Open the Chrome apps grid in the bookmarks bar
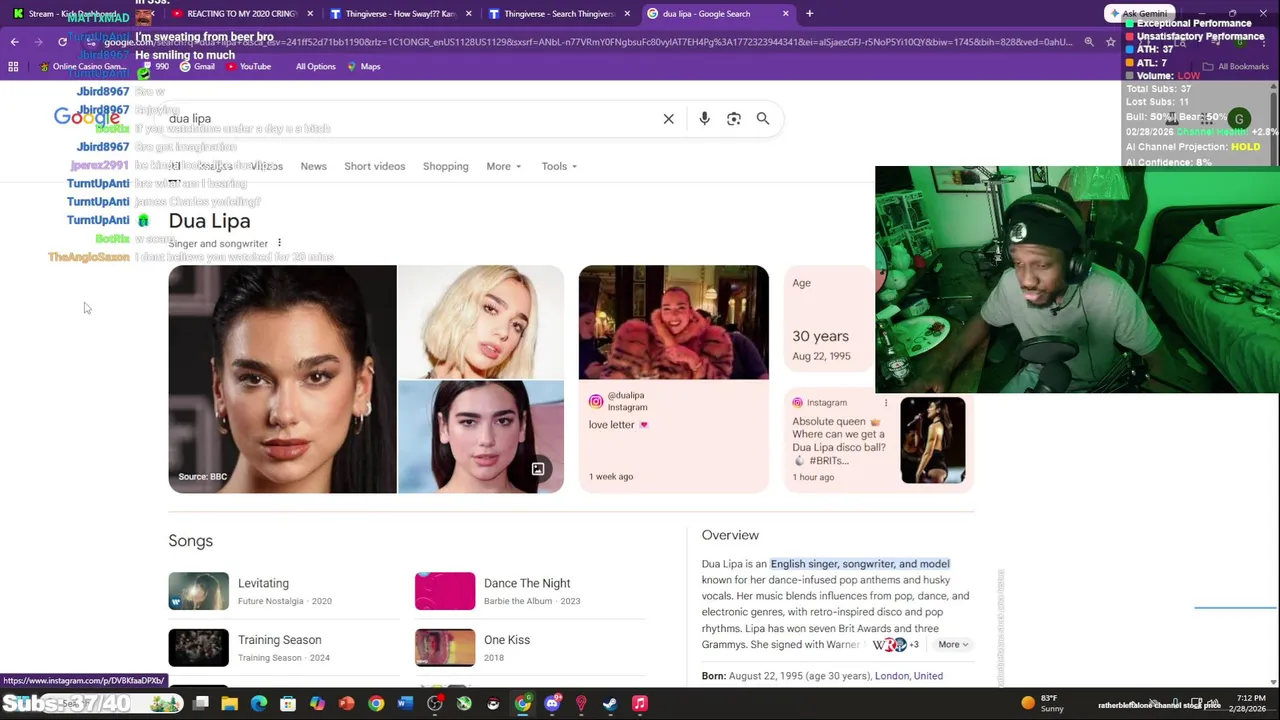This screenshot has width=1280, height=720. pyautogui.click(x=13, y=66)
